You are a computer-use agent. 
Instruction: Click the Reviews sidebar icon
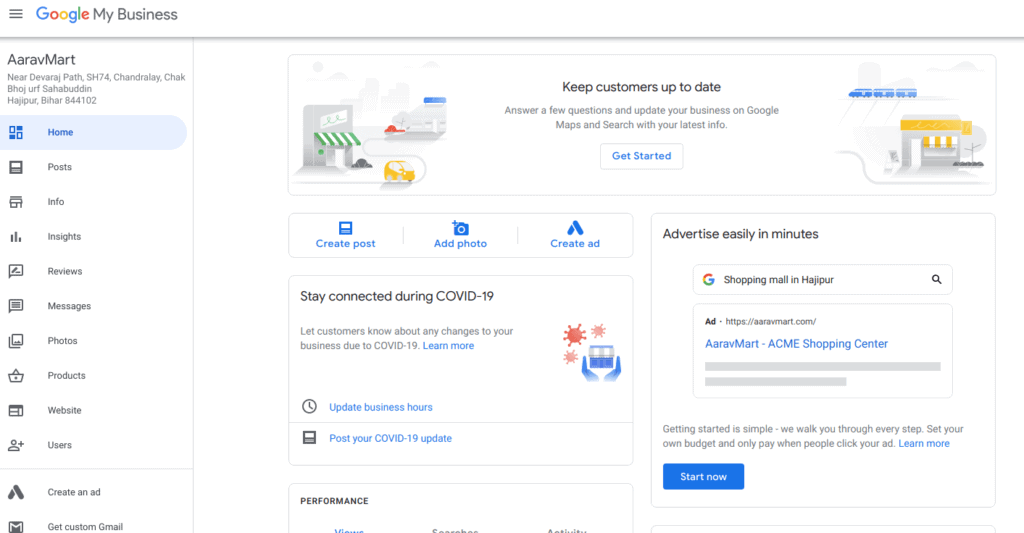tap(16, 271)
